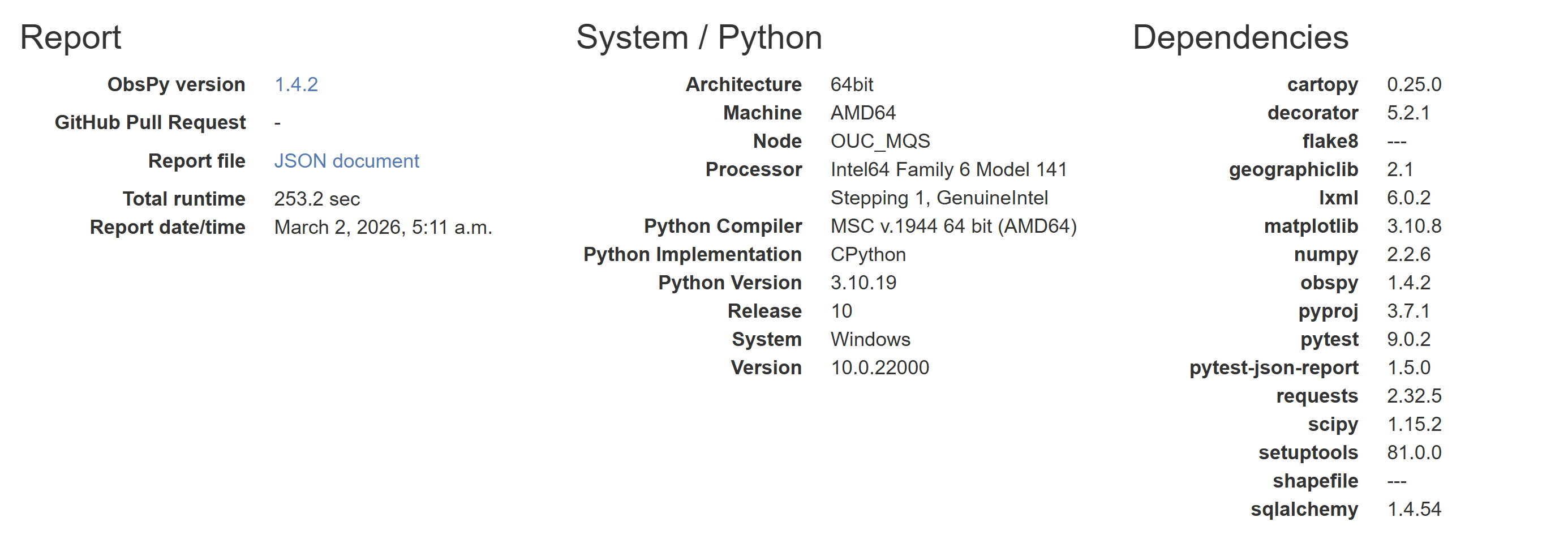Click the Total runtime value 253.2 sec

pyautogui.click(x=316, y=199)
